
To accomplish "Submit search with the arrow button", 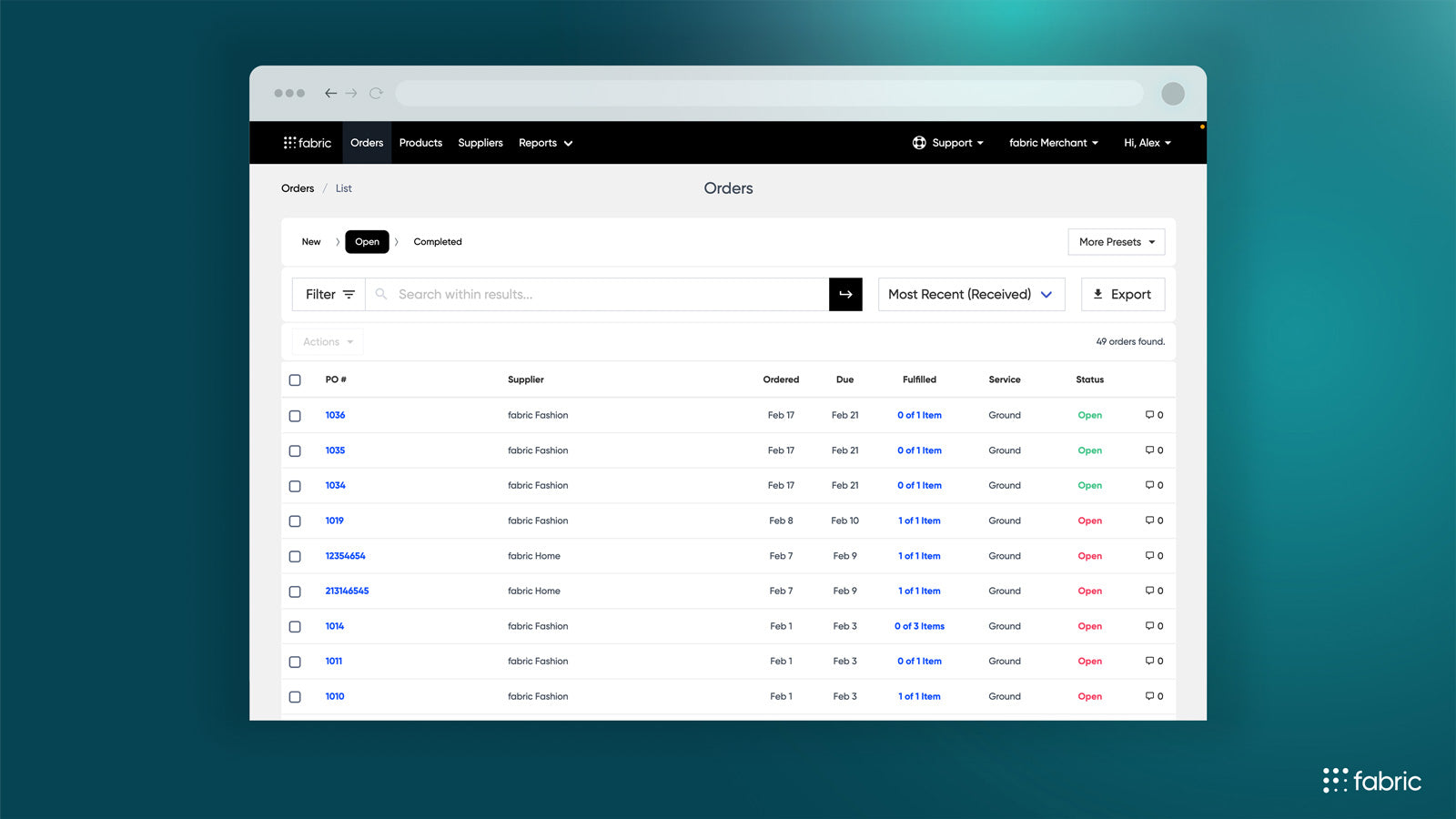I will click(x=845, y=294).
